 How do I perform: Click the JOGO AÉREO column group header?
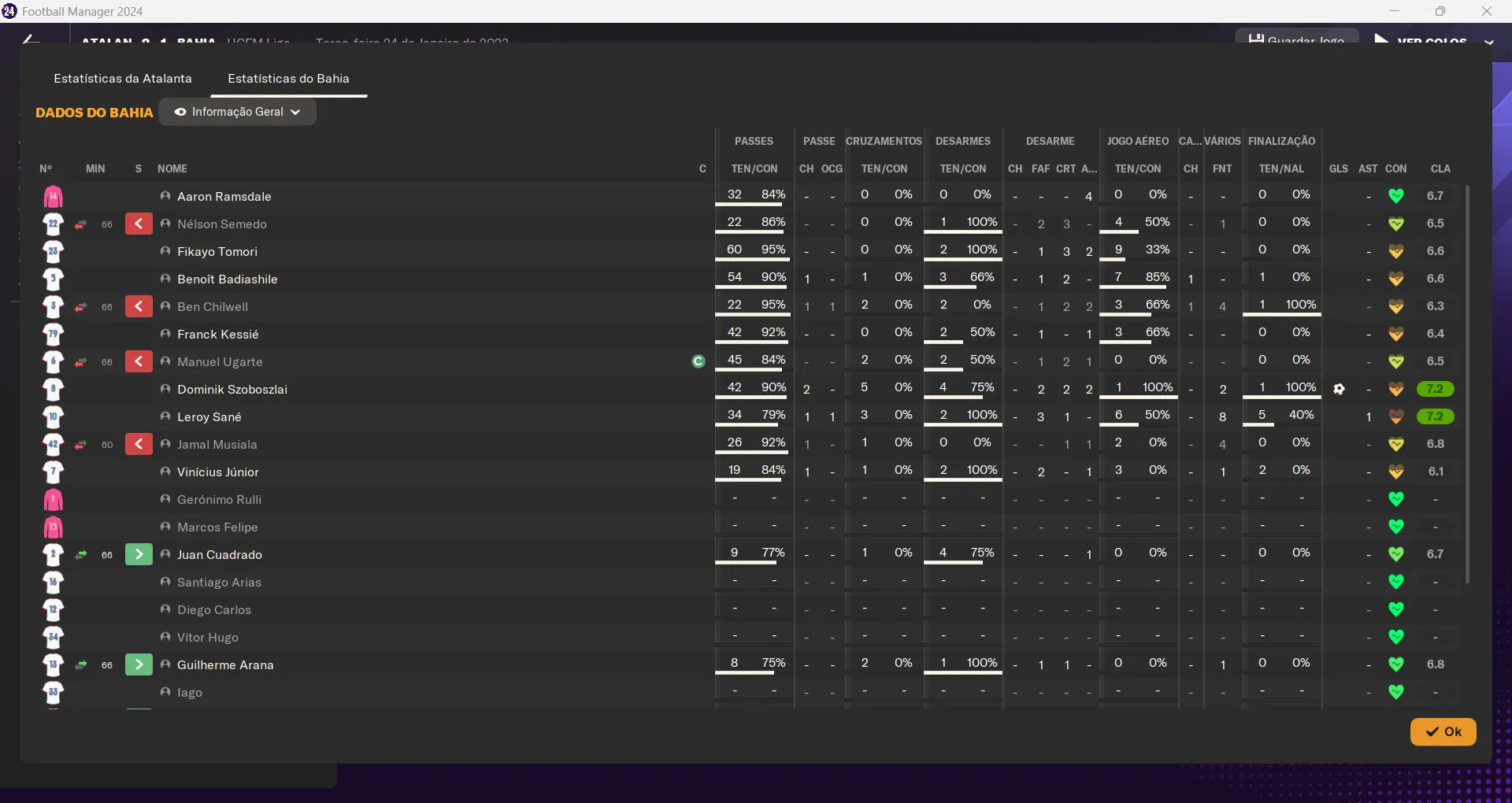[1138, 141]
